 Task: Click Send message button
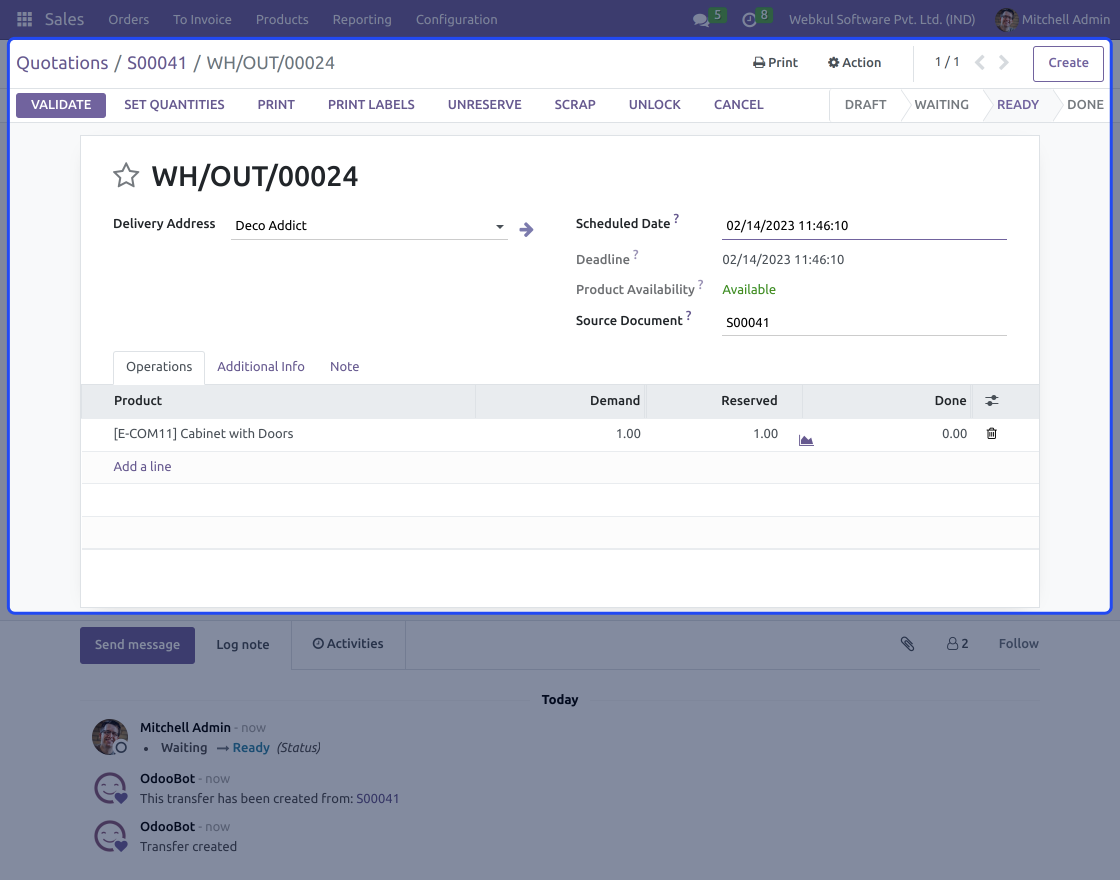pos(137,645)
